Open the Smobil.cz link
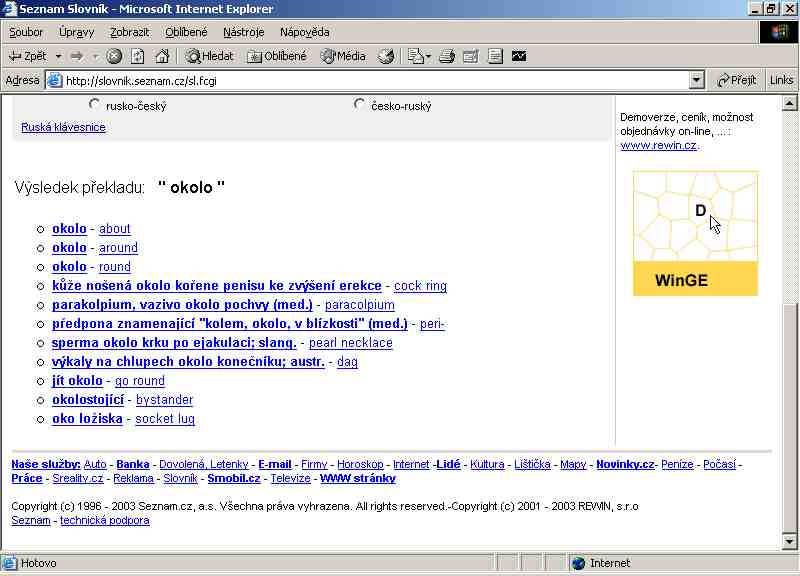 [x=234, y=479]
